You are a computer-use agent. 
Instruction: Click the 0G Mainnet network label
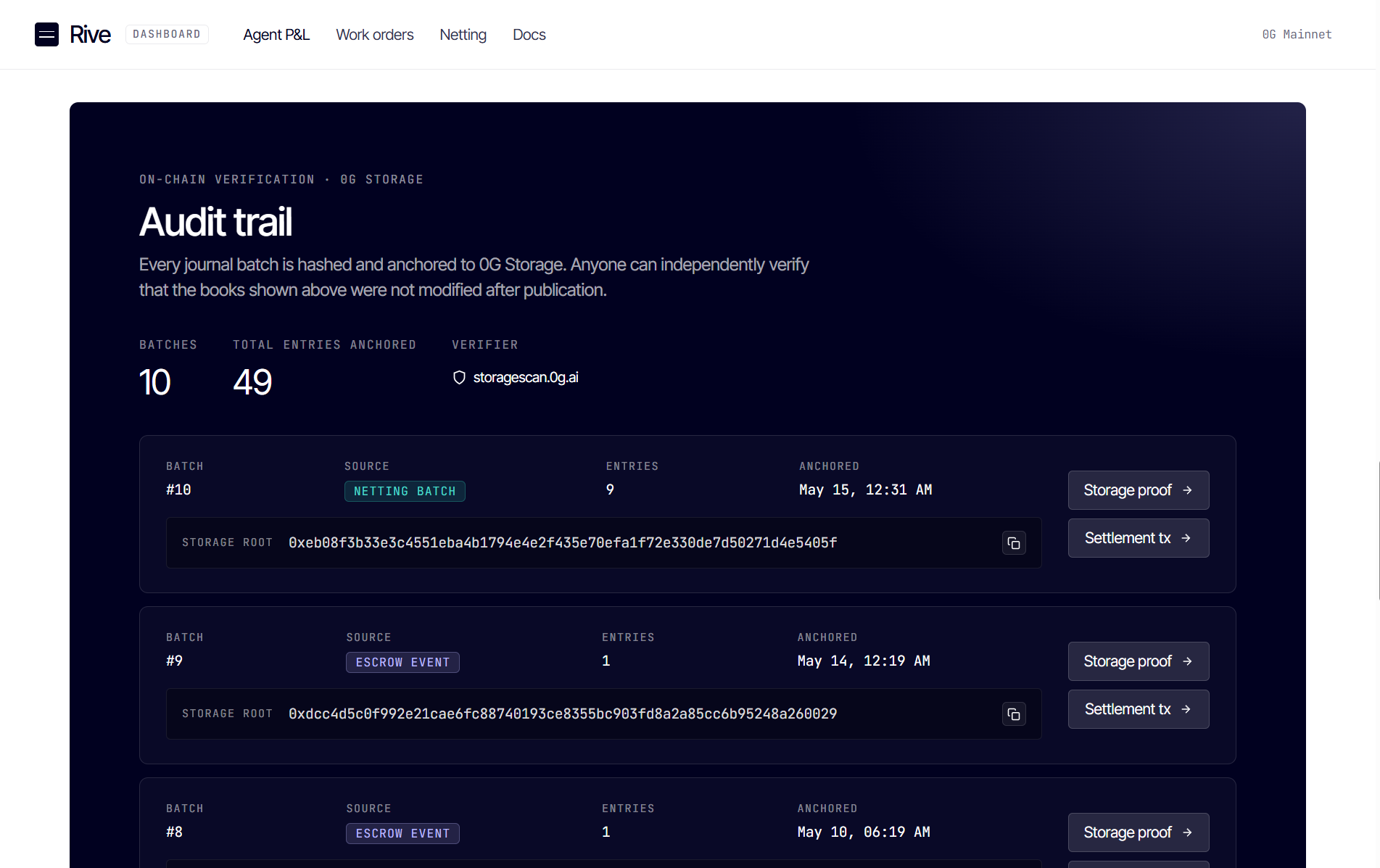pyautogui.click(x=1297, y=34)
